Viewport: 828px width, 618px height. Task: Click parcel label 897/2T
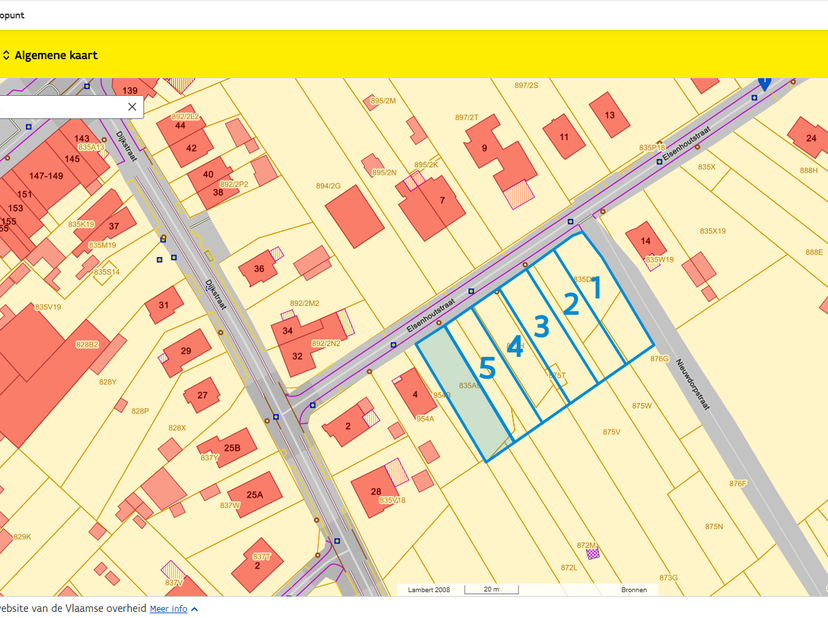coord(467,117)
